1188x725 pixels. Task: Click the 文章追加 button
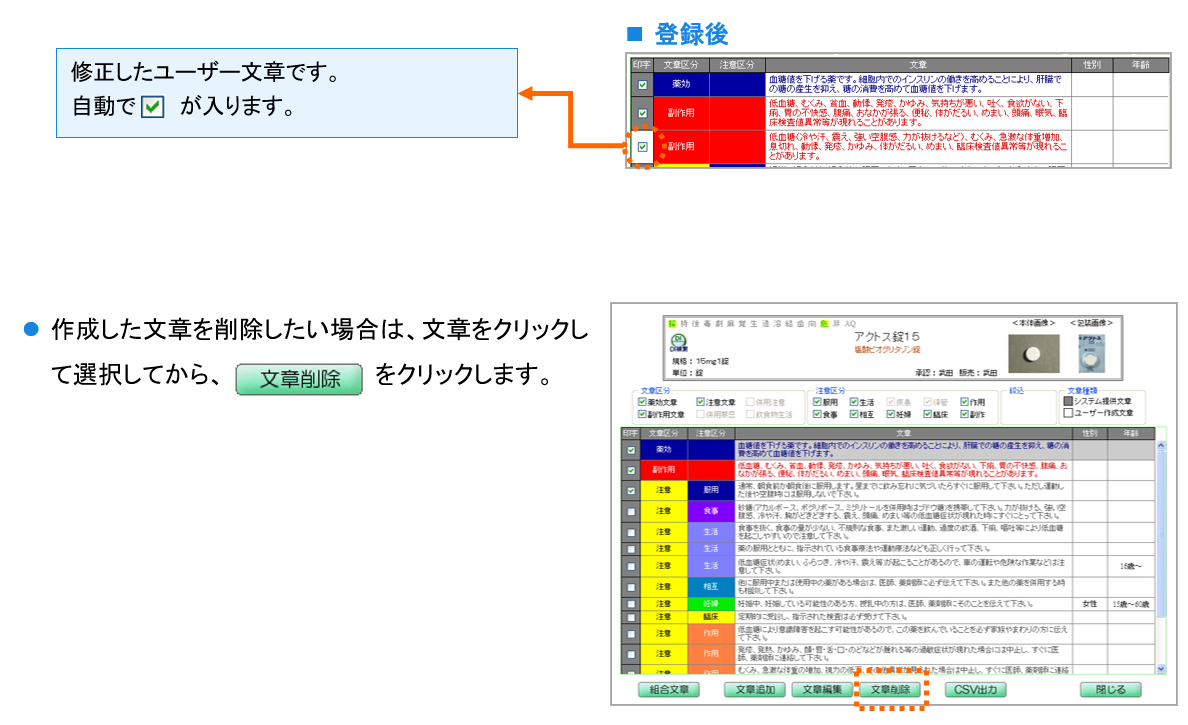click(755, 690)
